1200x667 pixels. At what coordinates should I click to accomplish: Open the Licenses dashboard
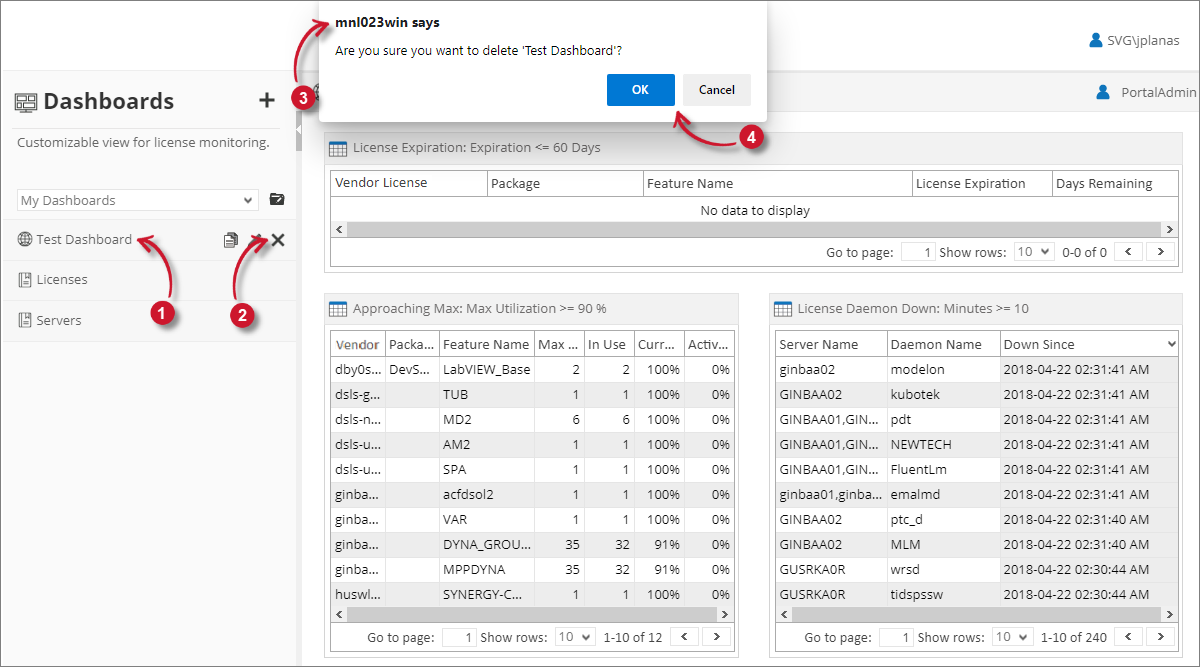point(62,280)
